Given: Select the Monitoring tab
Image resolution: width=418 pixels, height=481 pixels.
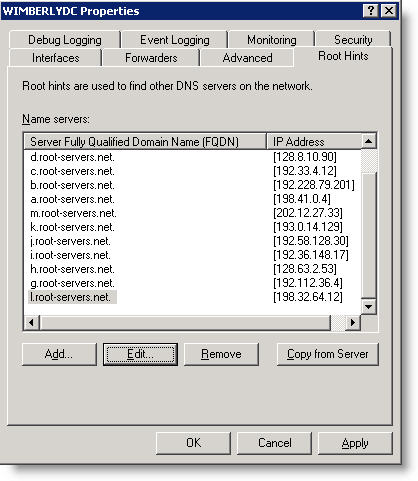Looking at the screenshot, I should coord(271,40).
